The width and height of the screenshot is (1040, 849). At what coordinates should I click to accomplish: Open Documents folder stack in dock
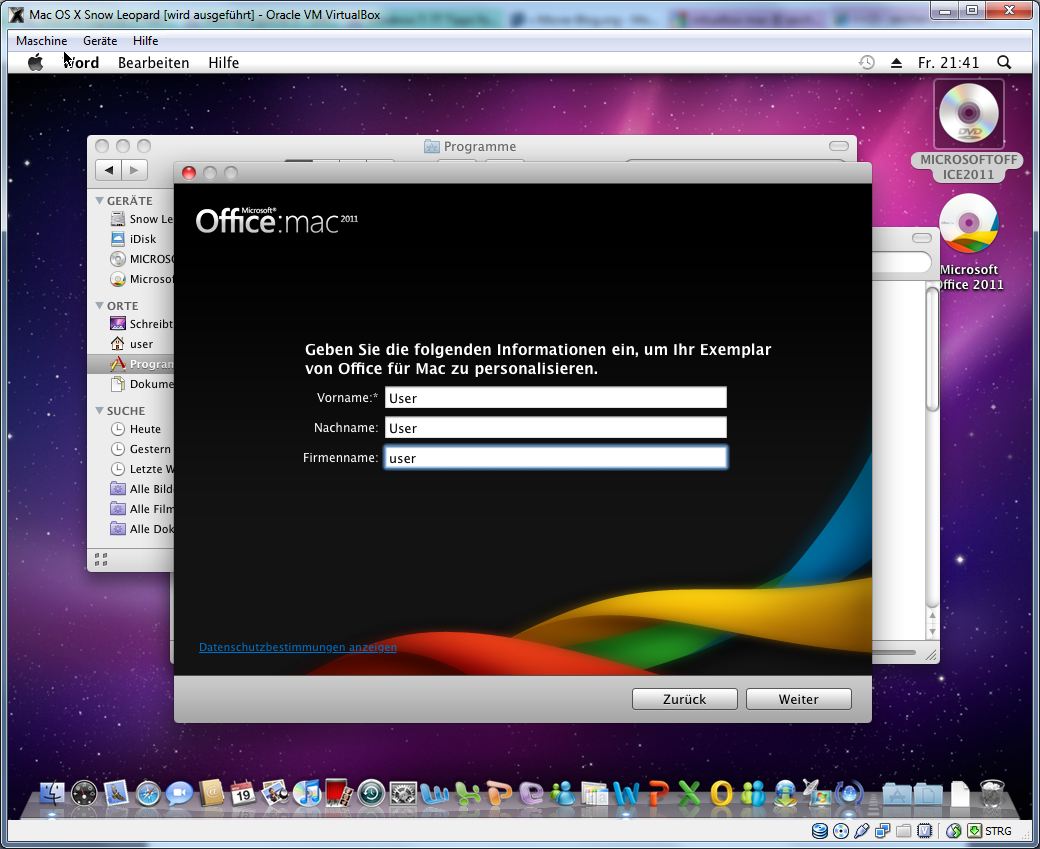click(929, 793)
